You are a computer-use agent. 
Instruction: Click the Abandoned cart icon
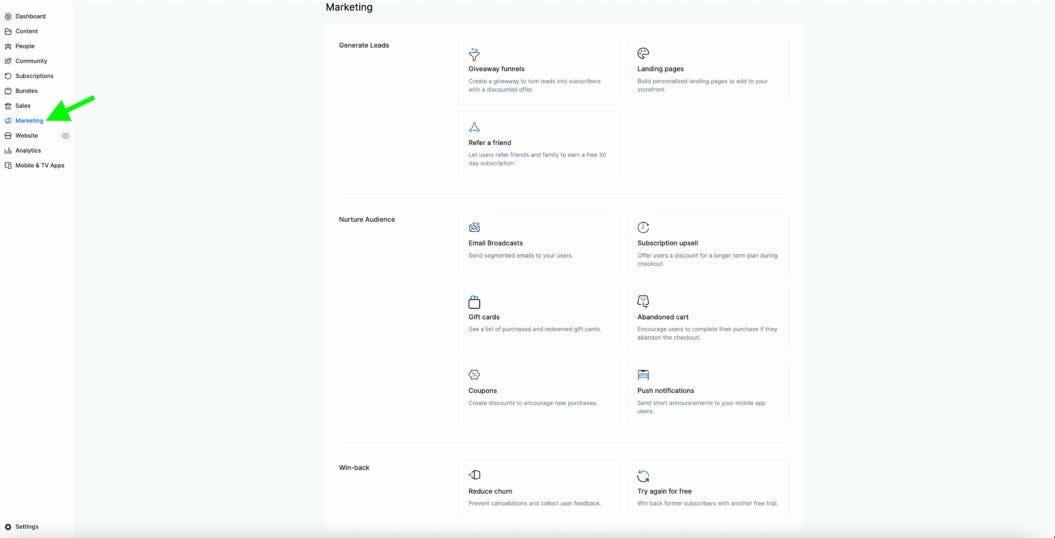[x=643, y=301]
